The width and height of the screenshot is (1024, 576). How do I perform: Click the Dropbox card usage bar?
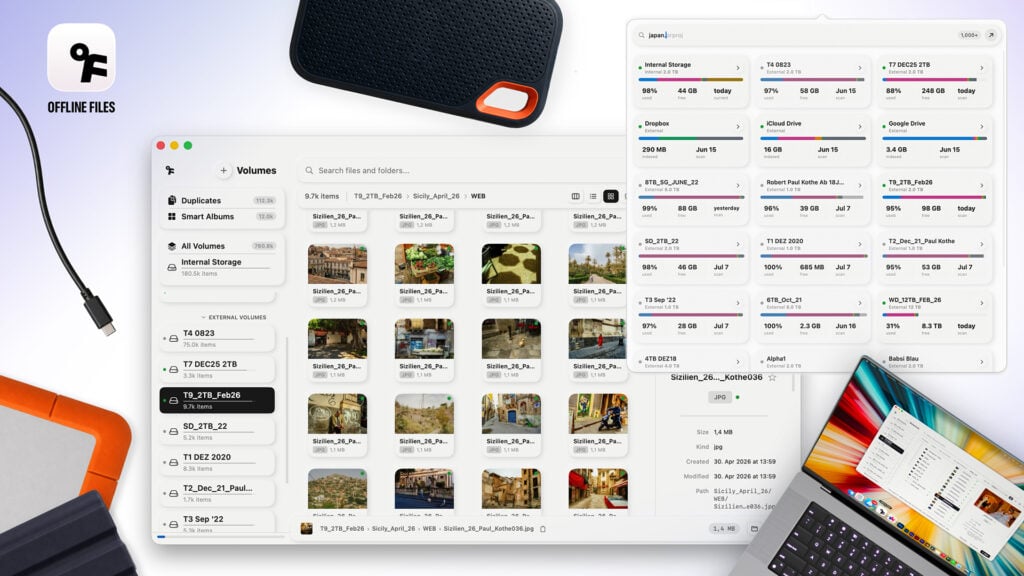coord(691,138)
